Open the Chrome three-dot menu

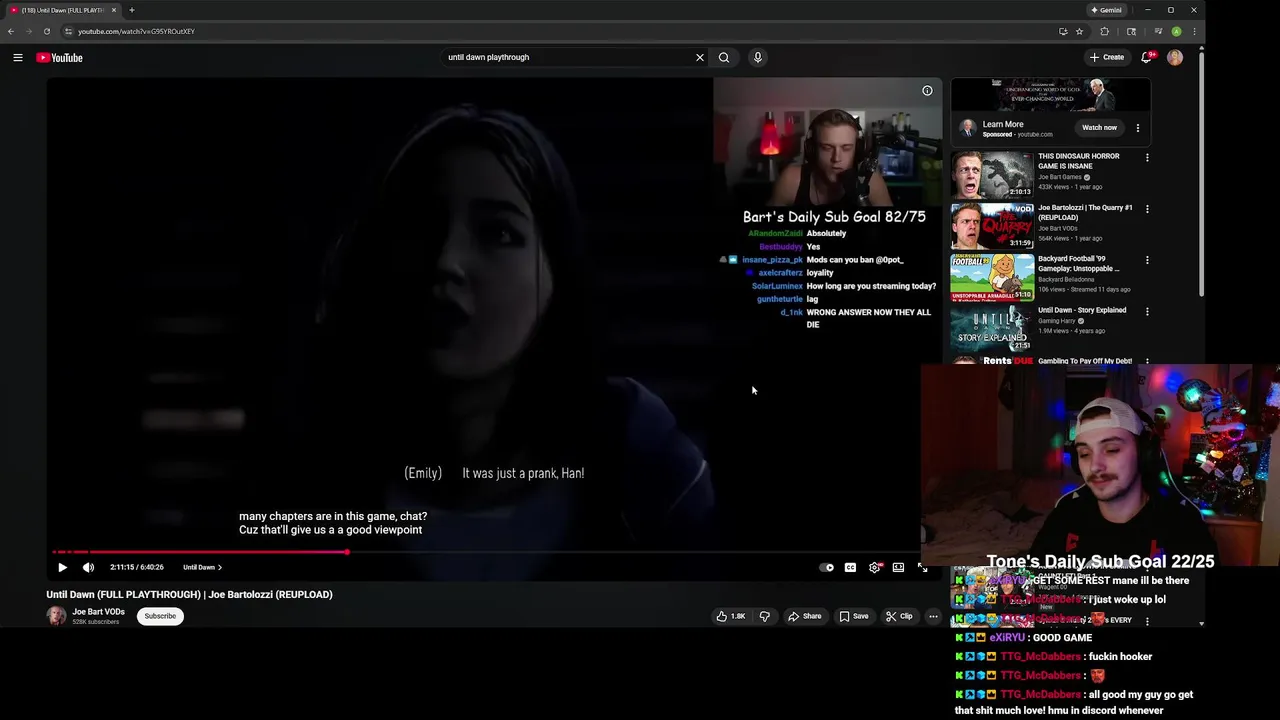click(x=1194, y=31)
